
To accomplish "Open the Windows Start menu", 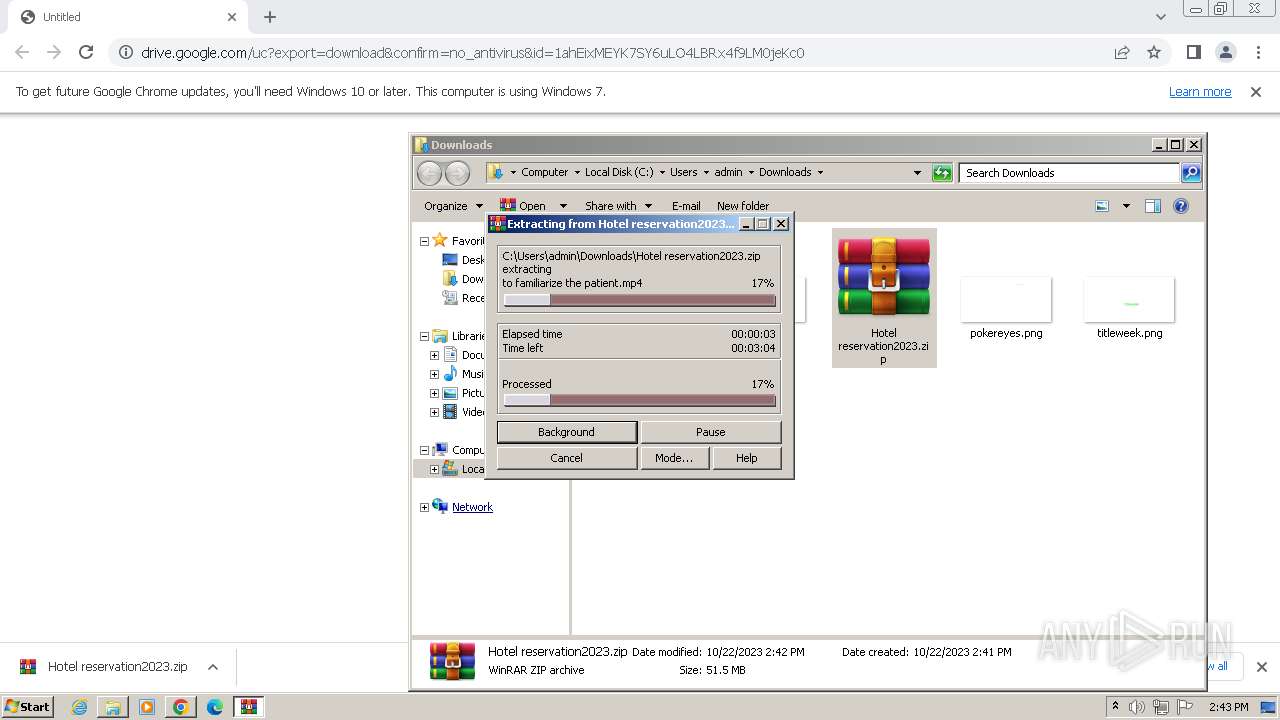I will pos(27,706).
